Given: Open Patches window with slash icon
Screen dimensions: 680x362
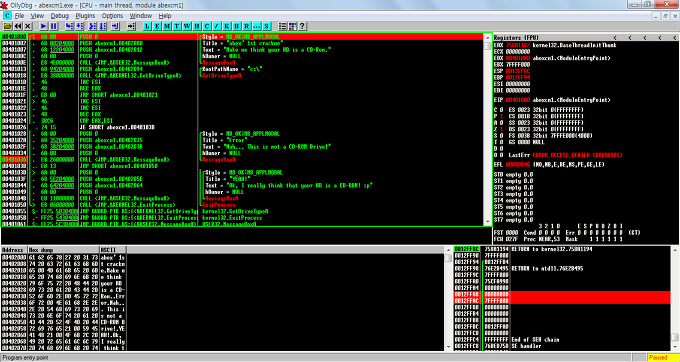Looking at the screenshot, I should (x=217, y=26).
